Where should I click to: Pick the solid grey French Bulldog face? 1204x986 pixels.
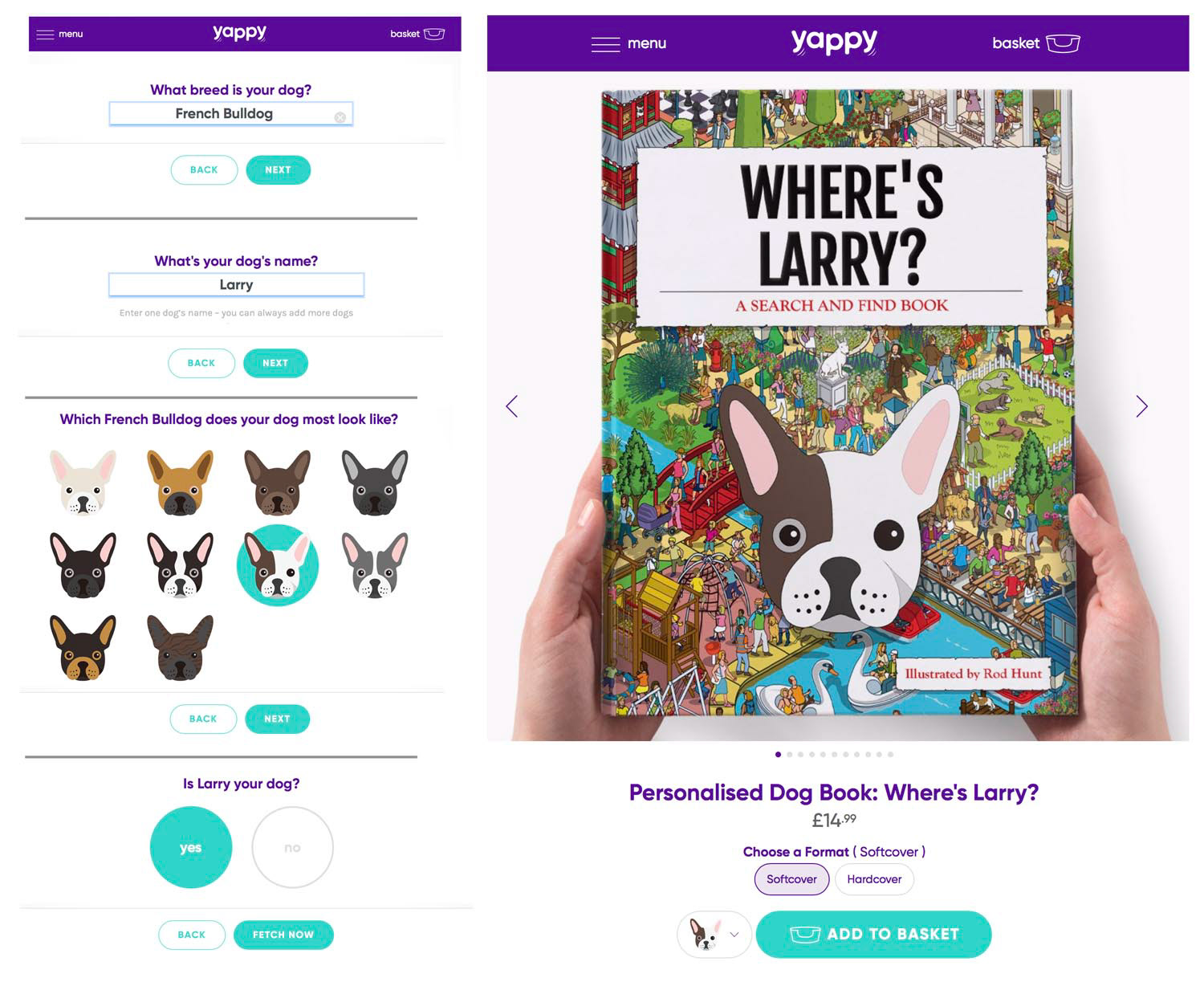[375, 482]
